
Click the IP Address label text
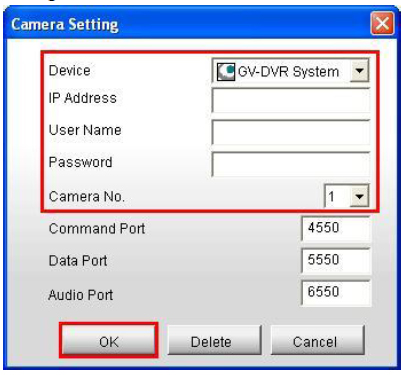click(83, 98)
